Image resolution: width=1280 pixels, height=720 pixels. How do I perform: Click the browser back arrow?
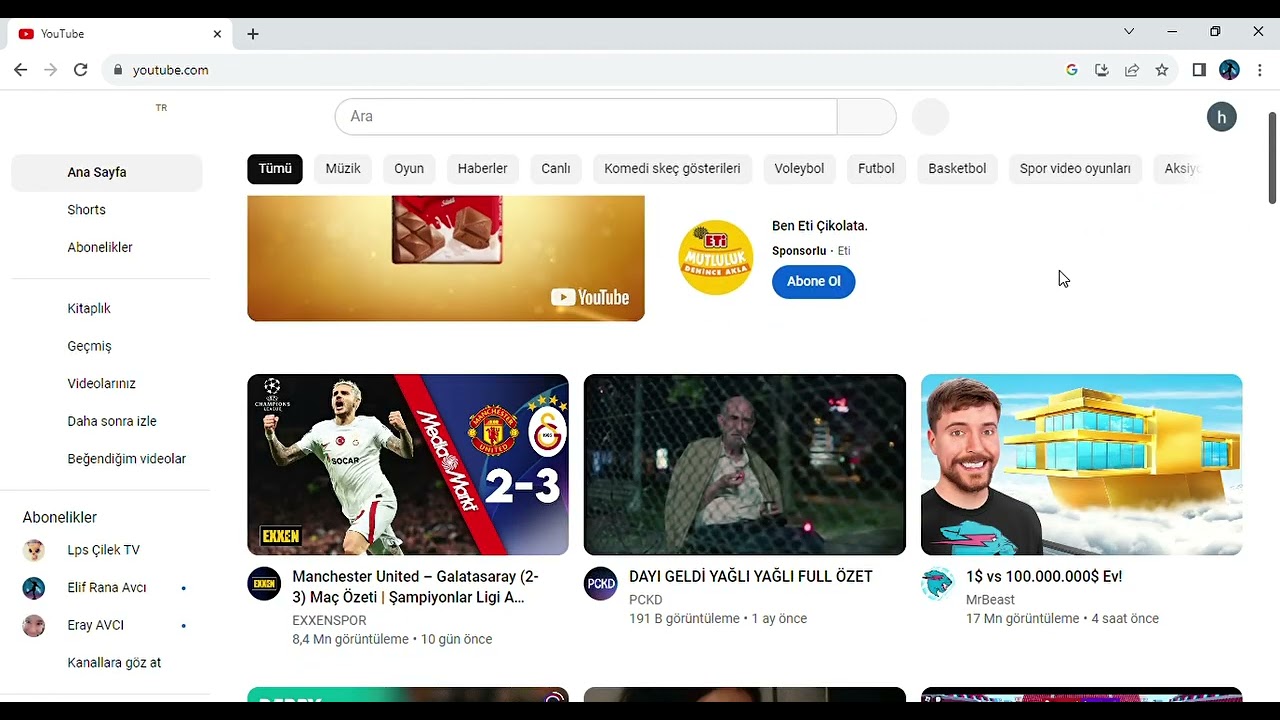tap(20, 70)
